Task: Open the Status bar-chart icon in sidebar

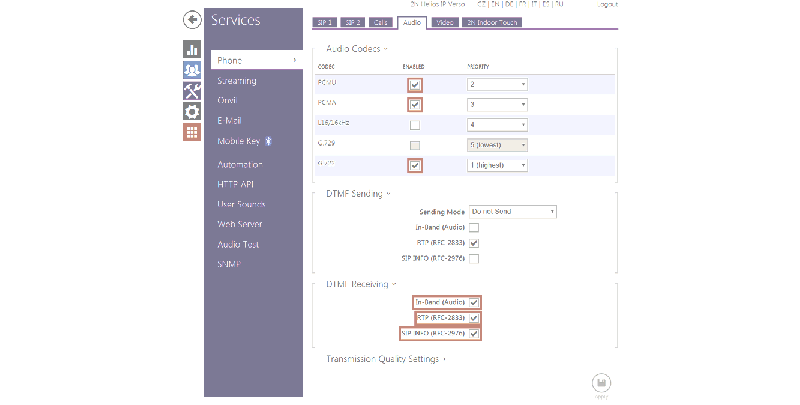Action: 192,49
